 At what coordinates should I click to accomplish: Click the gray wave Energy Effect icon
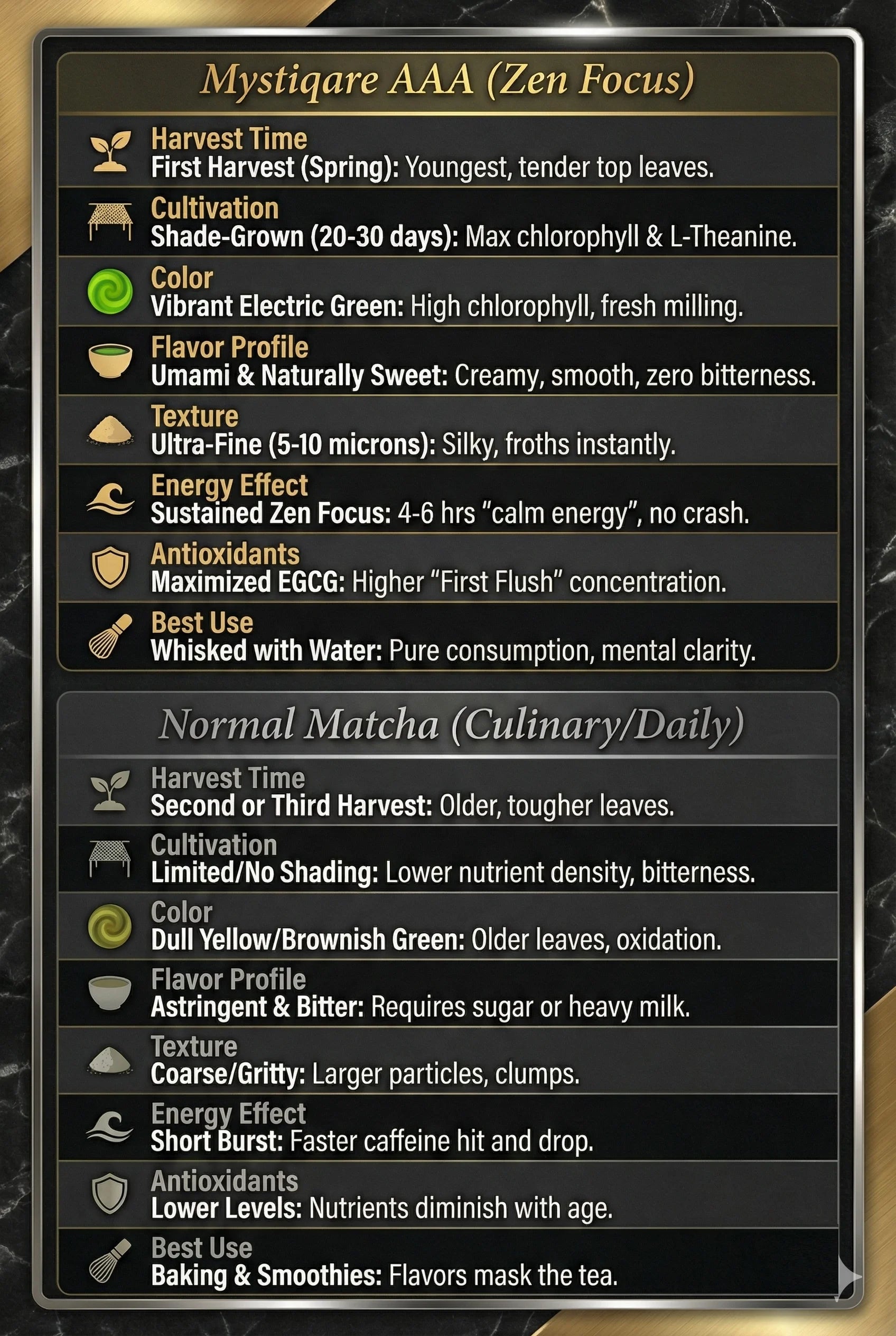110,1127
